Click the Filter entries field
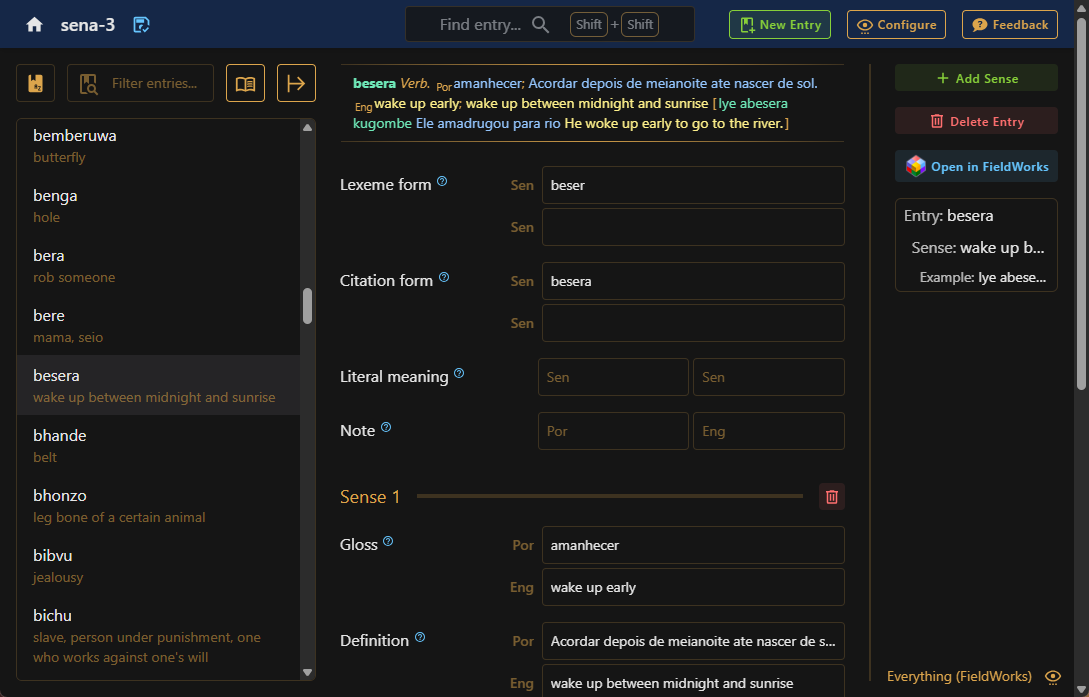Screen dimensions: 1089x697 pyautogui.click(x=140, y=84)
